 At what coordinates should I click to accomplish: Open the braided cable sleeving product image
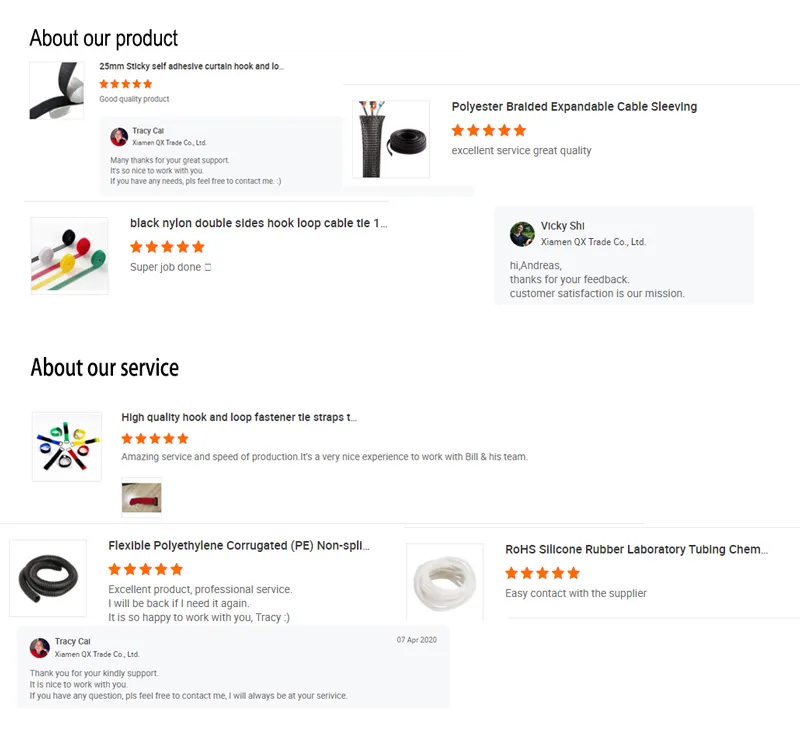[x=391, y=139]
